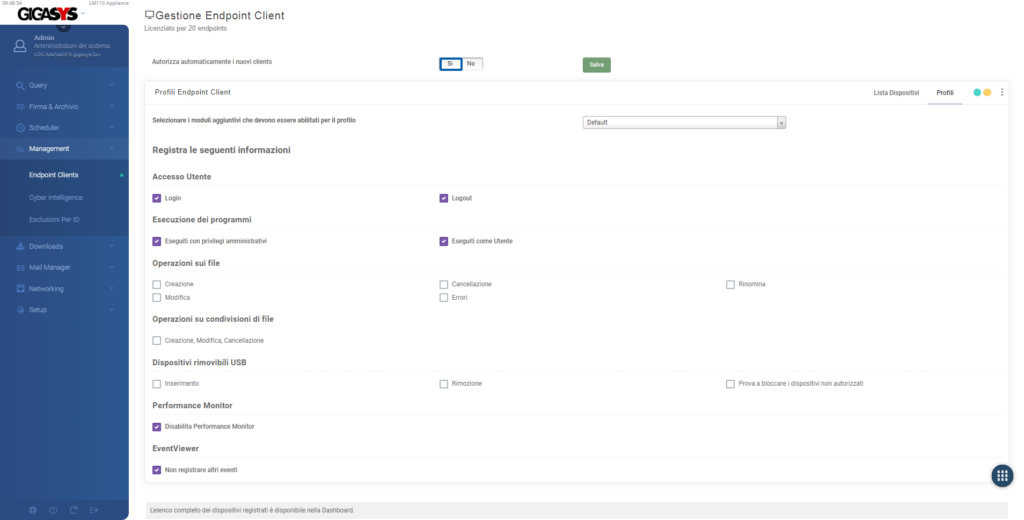The image size is (1024, 520).
Task: Open the Default profile dropdown
Action: click(684, 122)
